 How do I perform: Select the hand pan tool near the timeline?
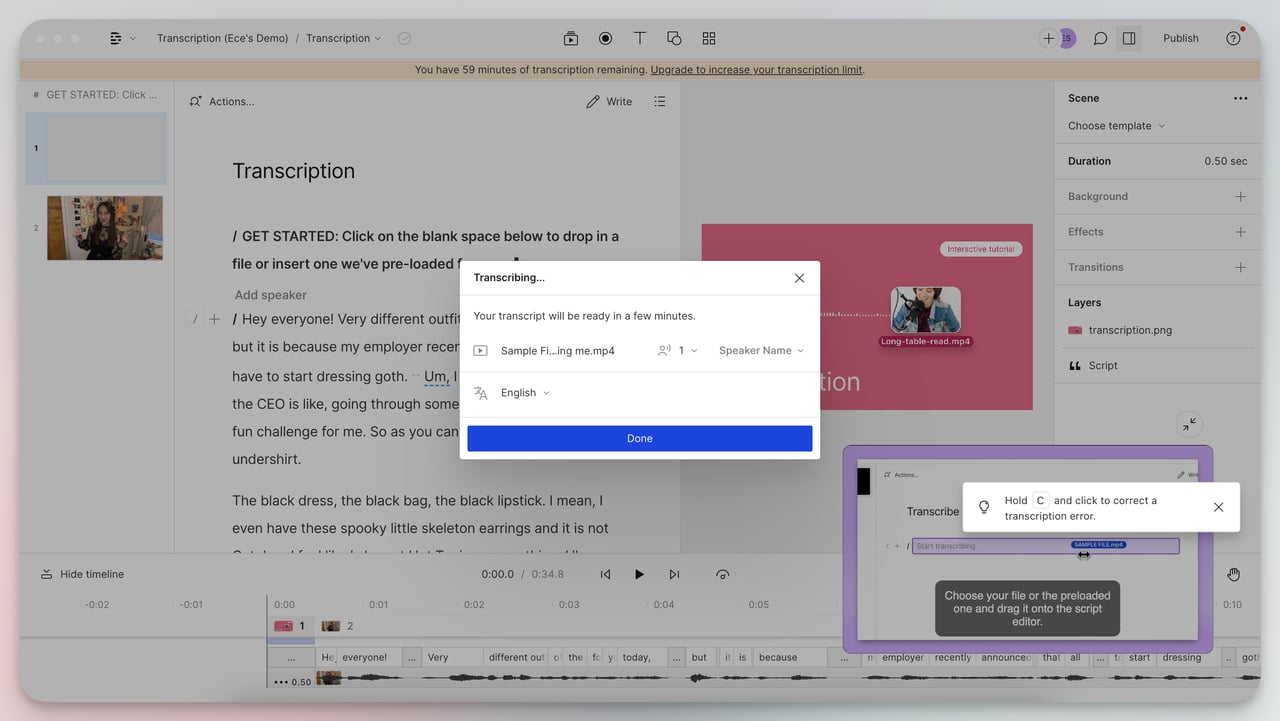[x=1233, y=574]
